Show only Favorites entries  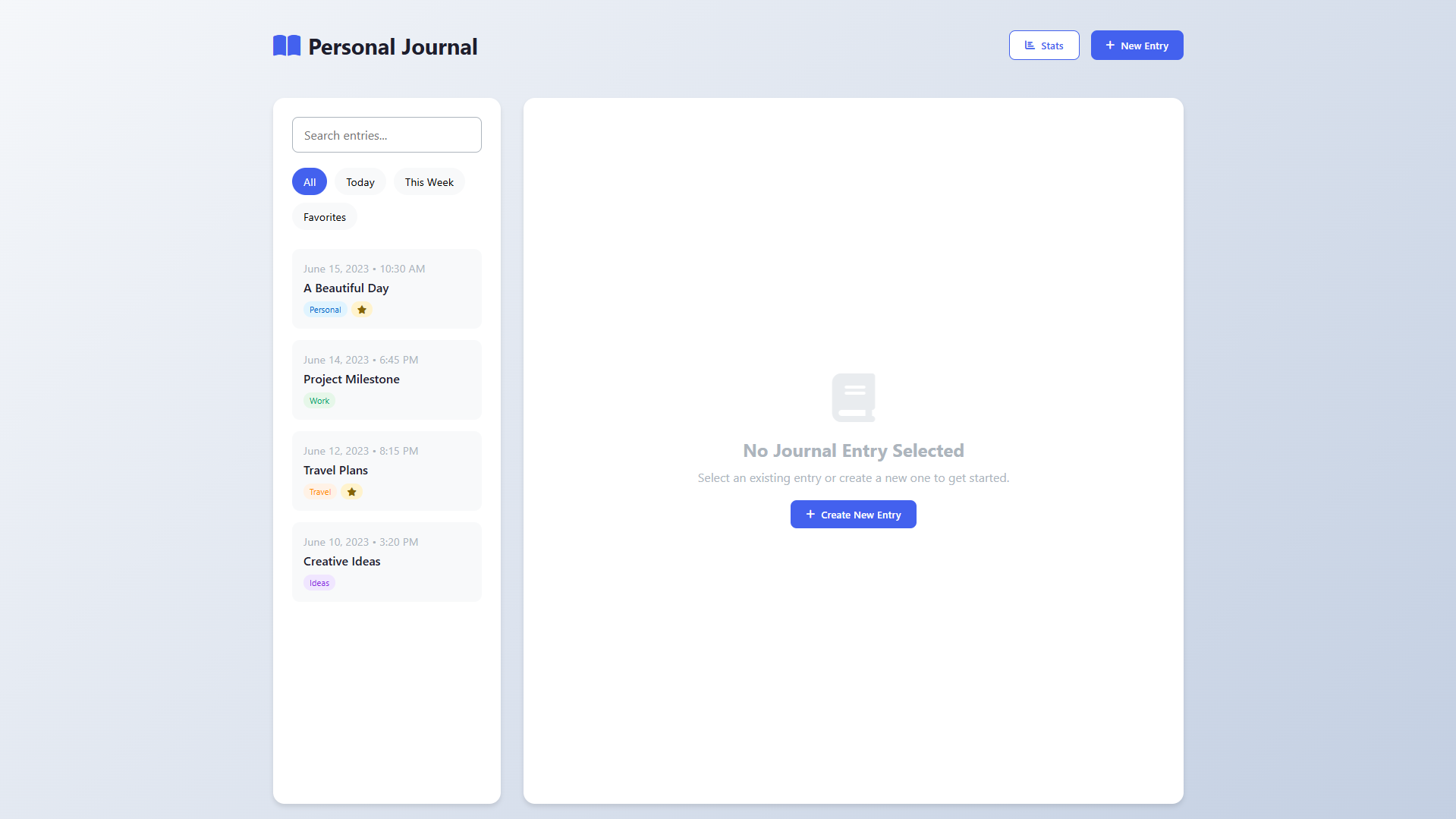325,217
